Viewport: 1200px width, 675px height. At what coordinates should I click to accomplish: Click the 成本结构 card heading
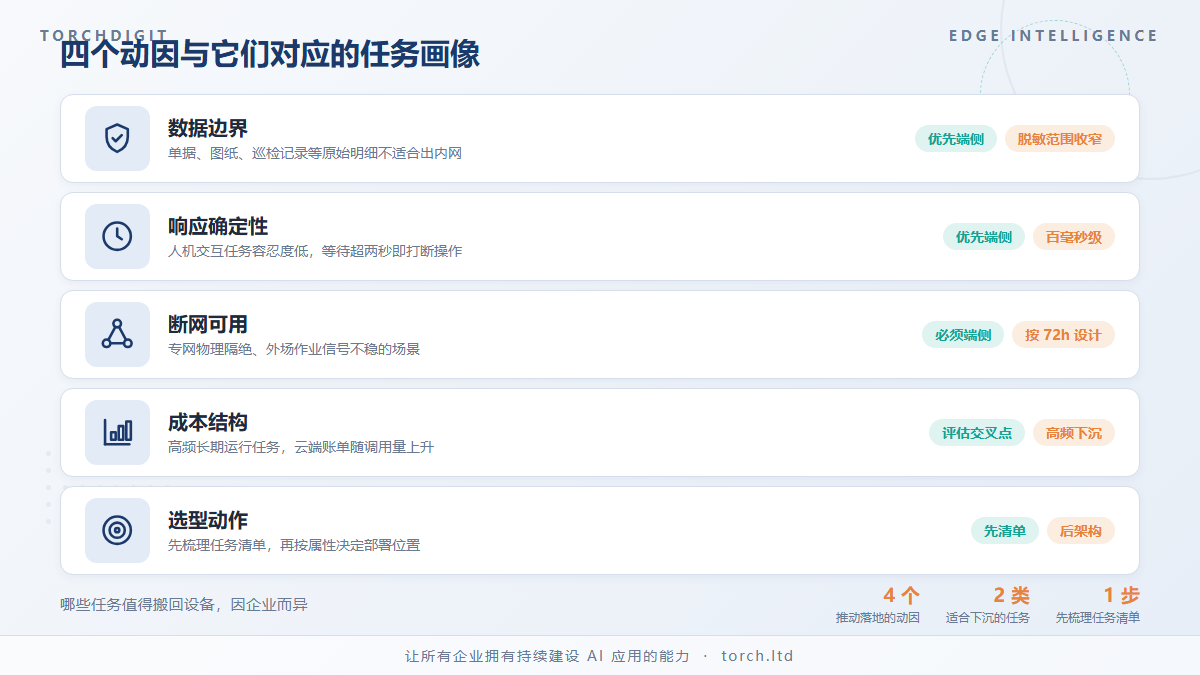pyautogui.click(x=208, y=422)
